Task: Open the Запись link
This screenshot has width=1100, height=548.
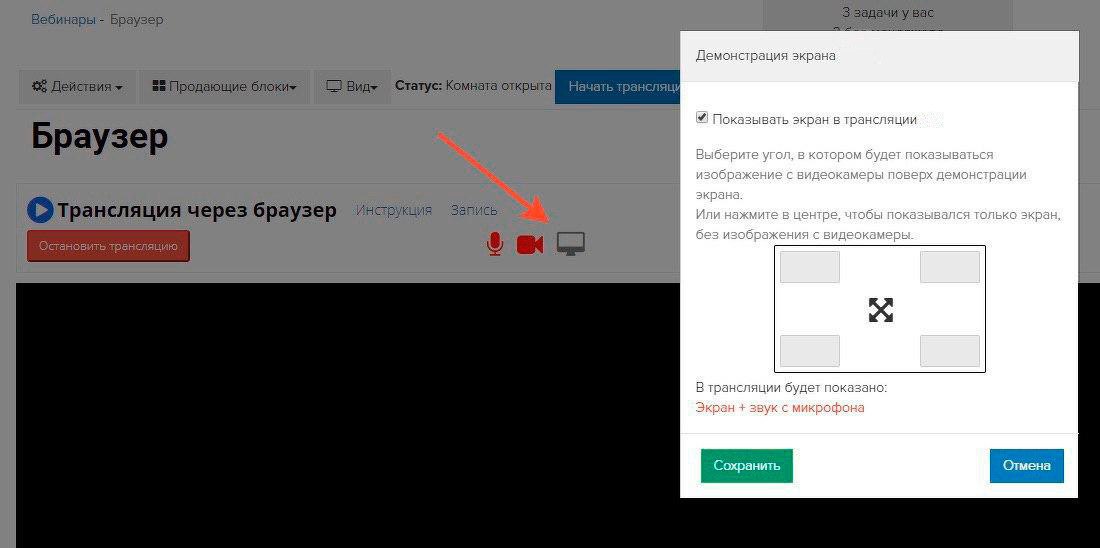Action: [x=474, y=210]
